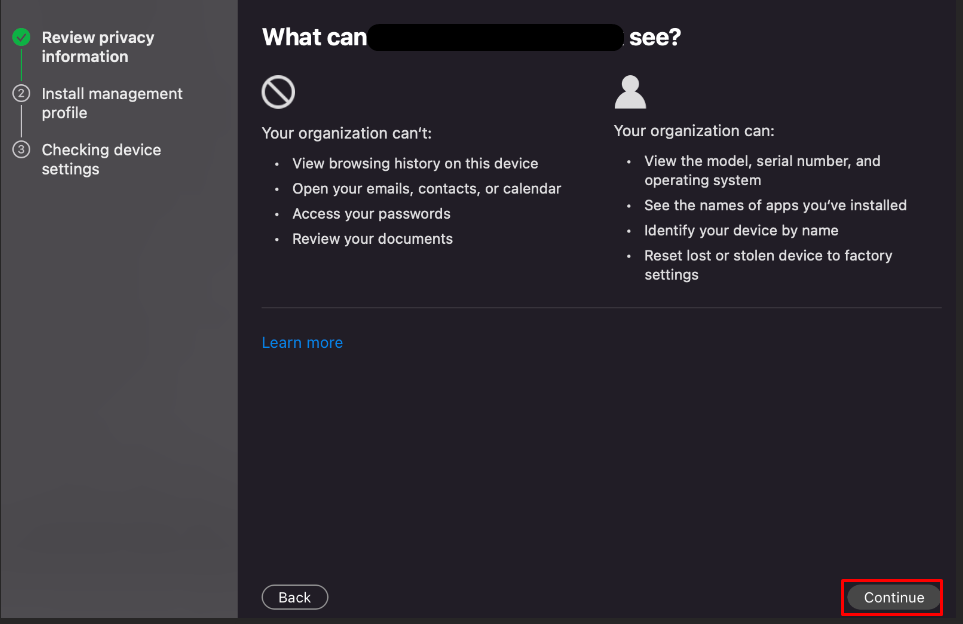Select step 3 circle icon

21,149
